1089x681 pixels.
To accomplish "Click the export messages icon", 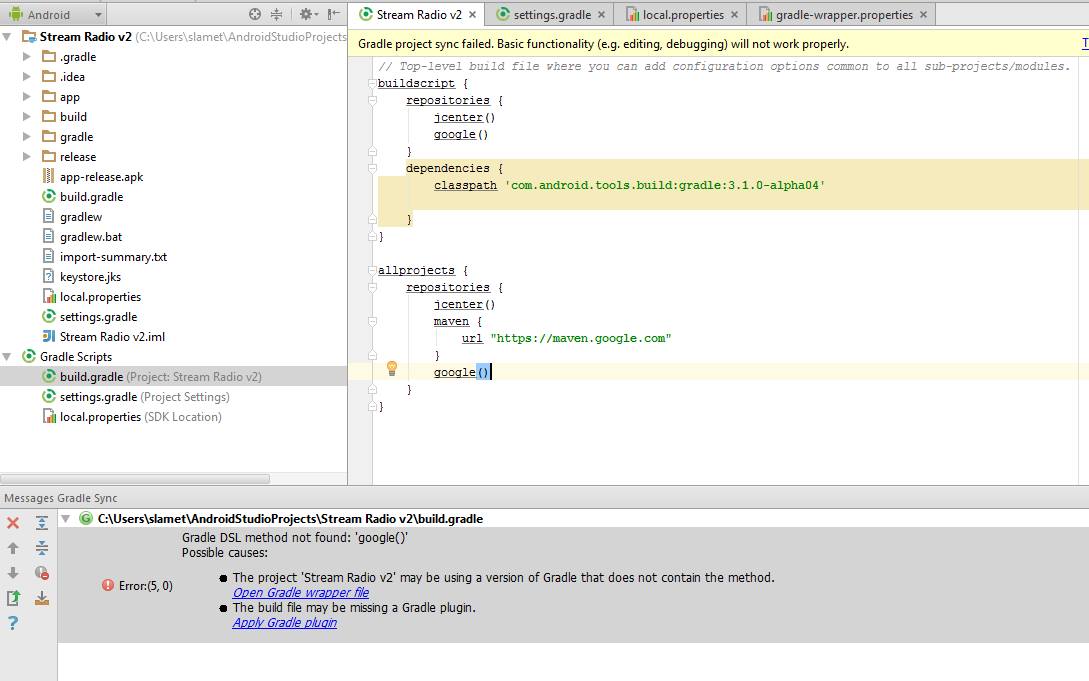I will click(13, 598).
